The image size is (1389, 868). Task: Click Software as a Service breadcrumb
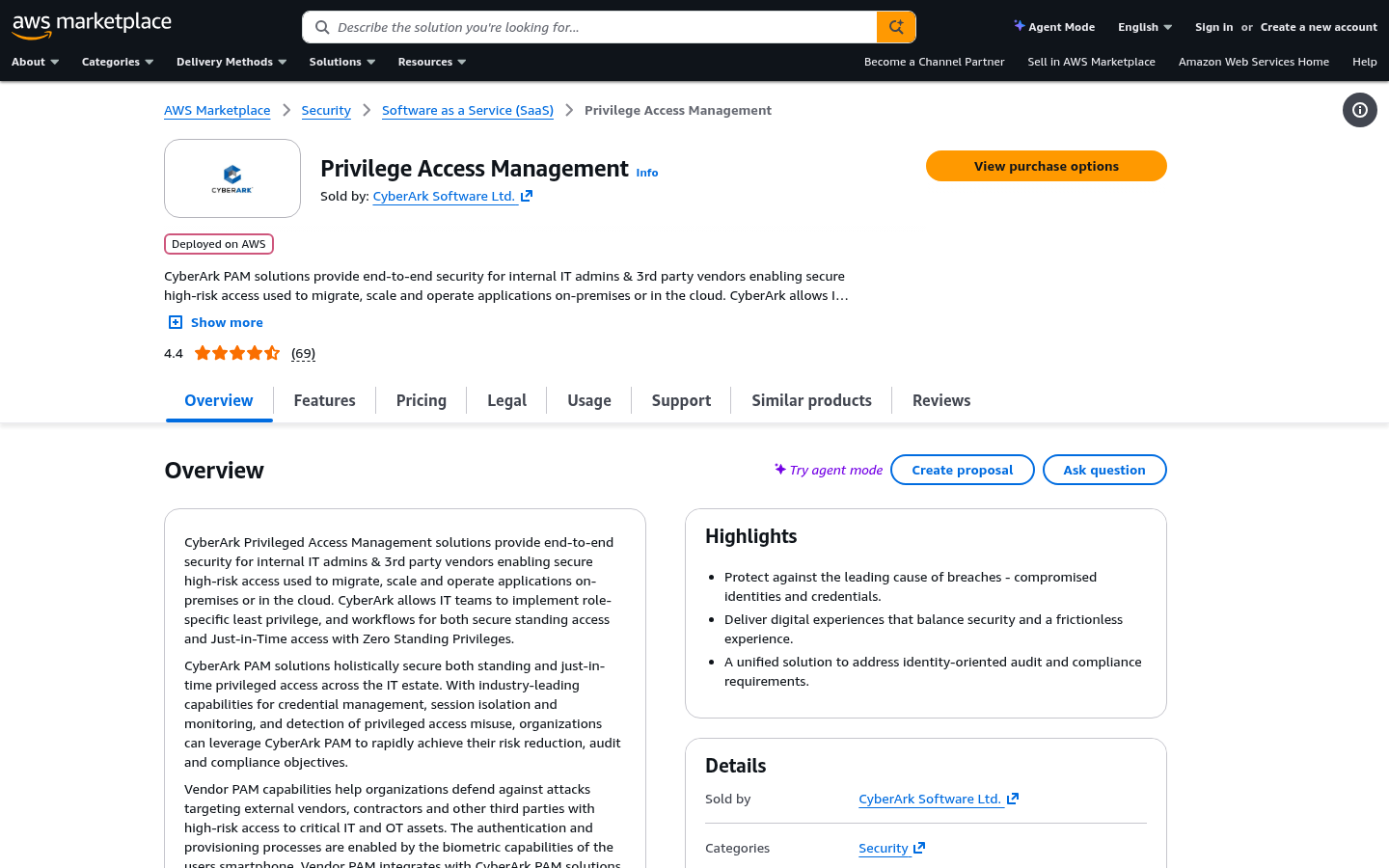point(468,110)
